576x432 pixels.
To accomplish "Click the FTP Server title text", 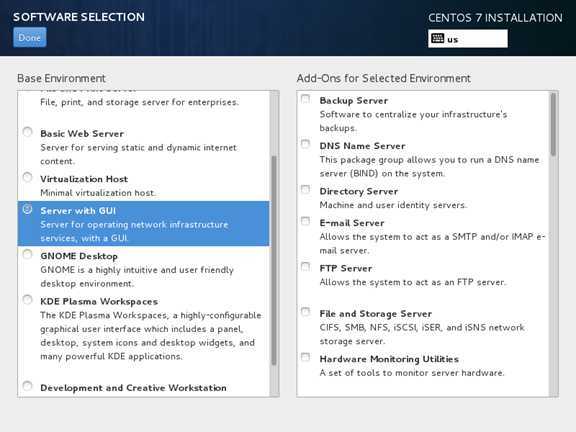I will tap(346, 269).
